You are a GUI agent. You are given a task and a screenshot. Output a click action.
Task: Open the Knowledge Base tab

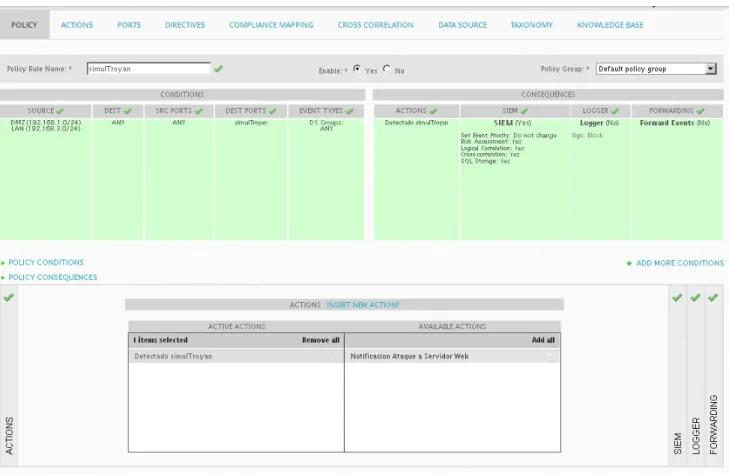610,25
